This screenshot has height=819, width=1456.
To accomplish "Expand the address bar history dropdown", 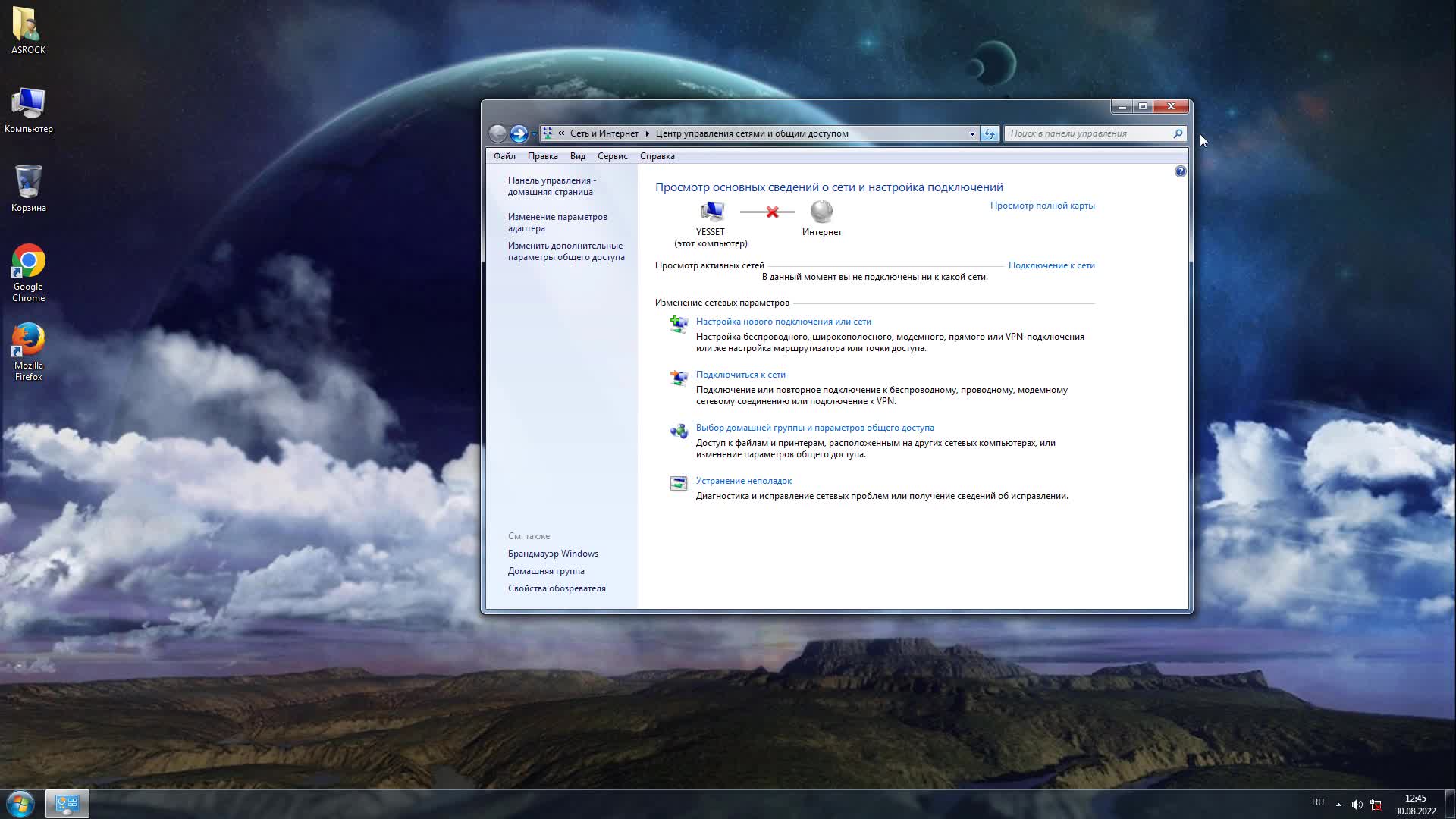I will [x=972, y=133].
